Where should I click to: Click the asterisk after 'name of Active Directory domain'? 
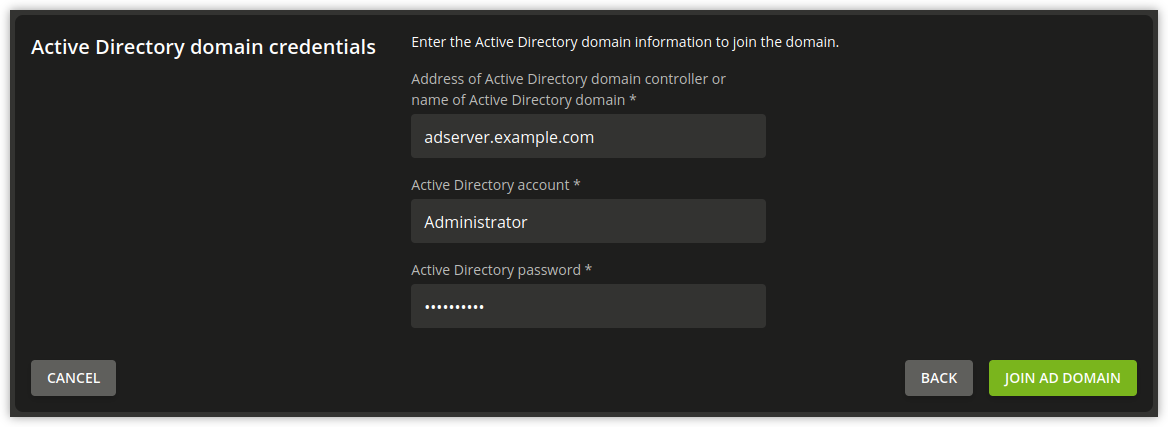pyautogui.click(x=633, y=101)
